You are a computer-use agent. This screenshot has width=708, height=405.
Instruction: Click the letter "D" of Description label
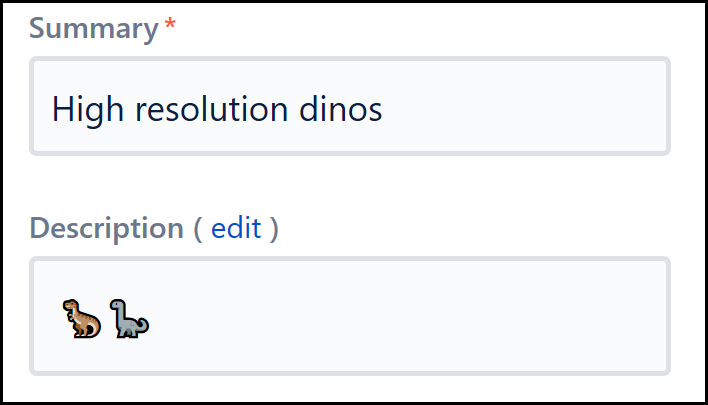pyautogui.click(x=40, y=228)
